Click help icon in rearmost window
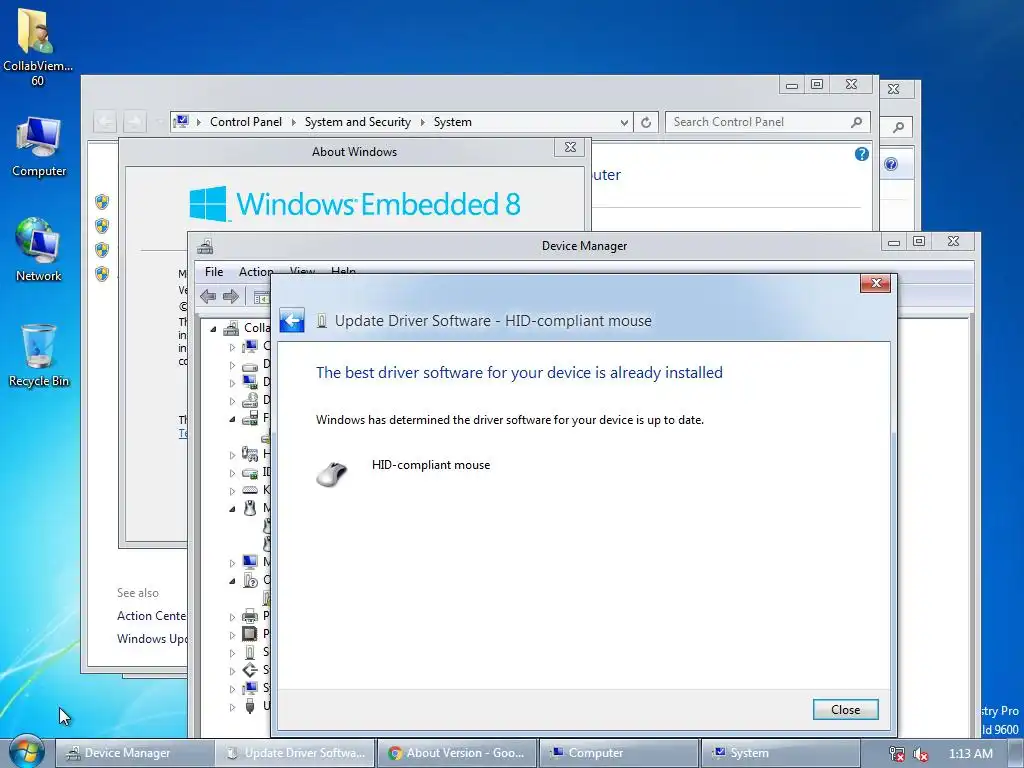This screenshot has height=768, width=1024. (x=891, y=164)
